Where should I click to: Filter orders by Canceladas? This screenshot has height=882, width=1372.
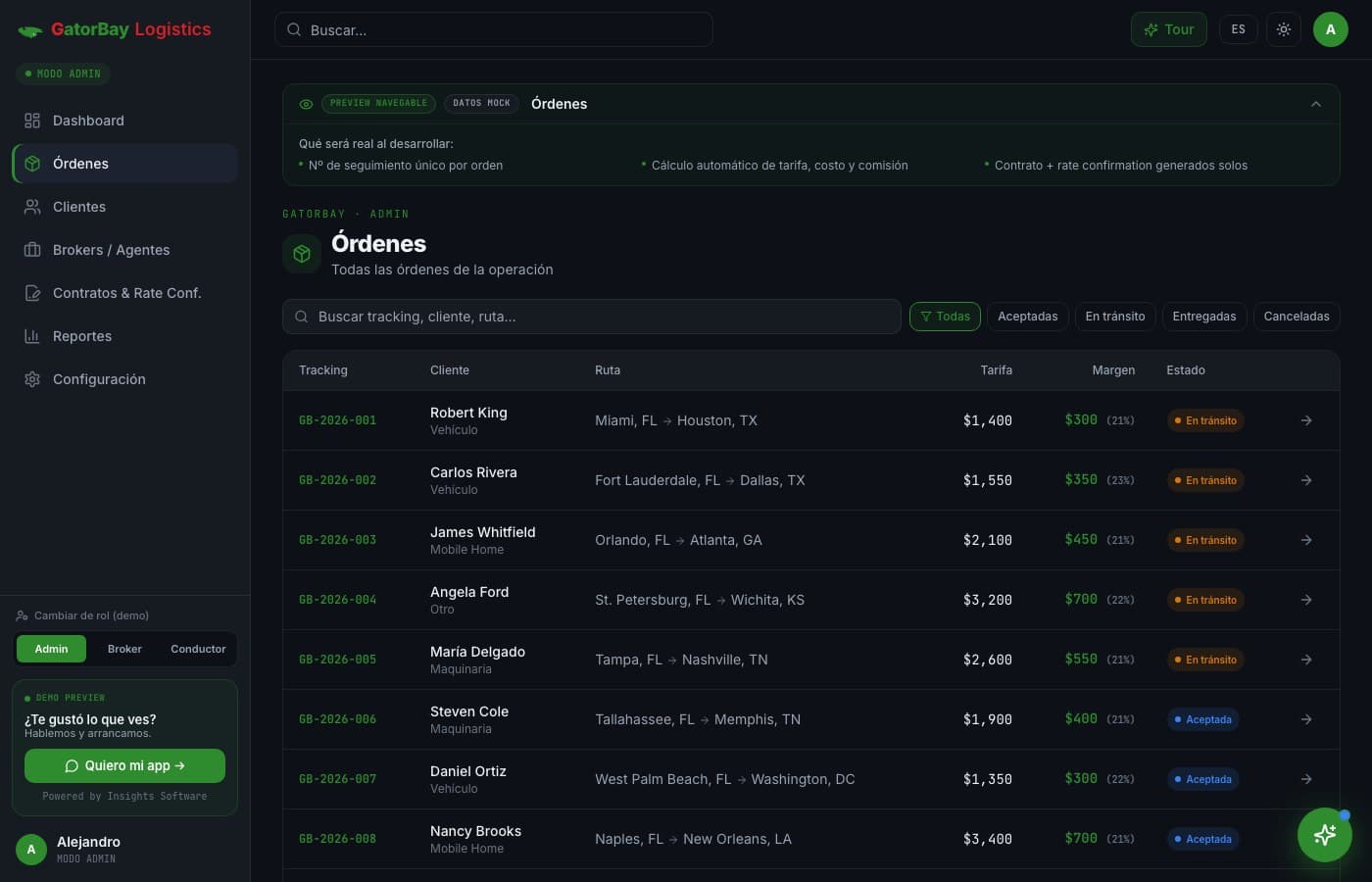pyautogui.click(x=1297, y=317)
